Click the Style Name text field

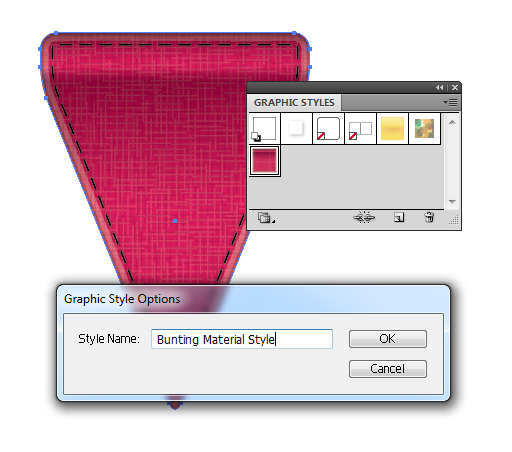click(x=242, y=339)
